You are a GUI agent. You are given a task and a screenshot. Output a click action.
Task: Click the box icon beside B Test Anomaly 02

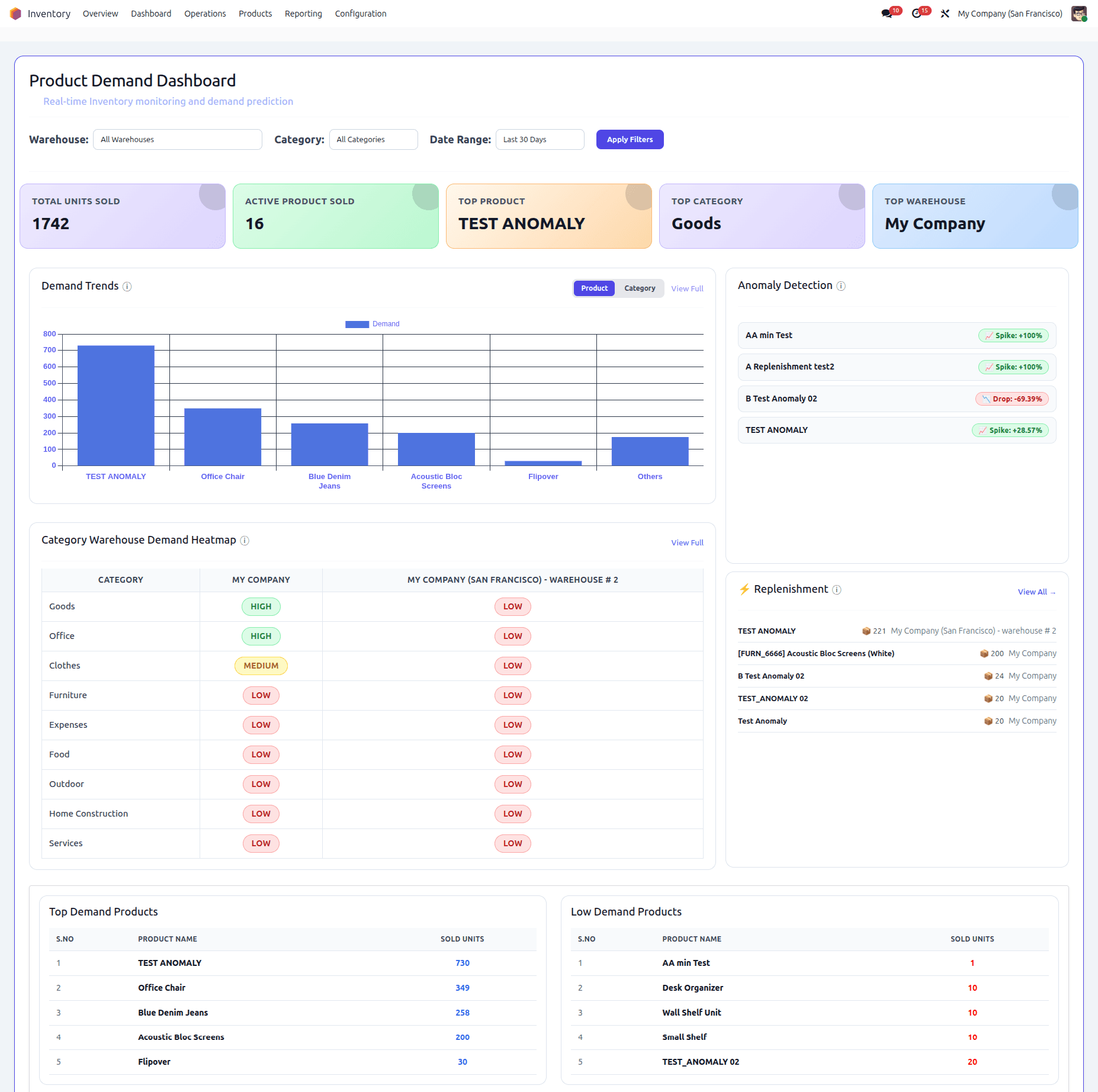pyautogui.click(x=988, y=676)
